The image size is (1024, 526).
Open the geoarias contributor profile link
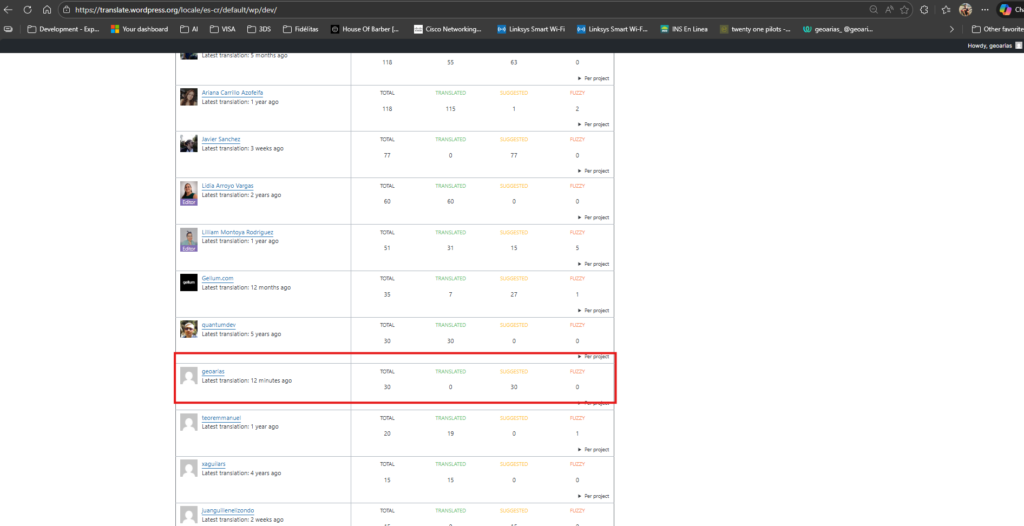coord(212,372)
